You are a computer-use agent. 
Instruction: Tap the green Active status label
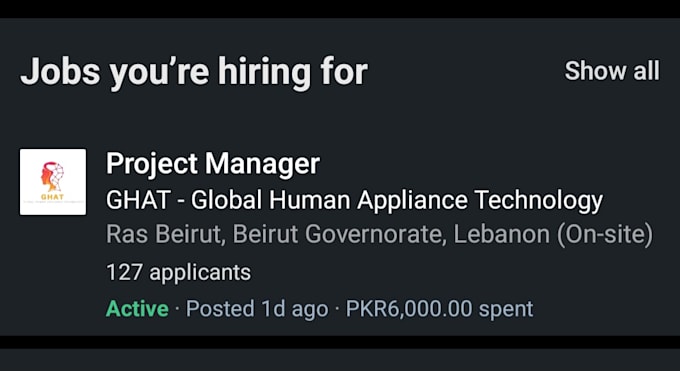point(137,309)
